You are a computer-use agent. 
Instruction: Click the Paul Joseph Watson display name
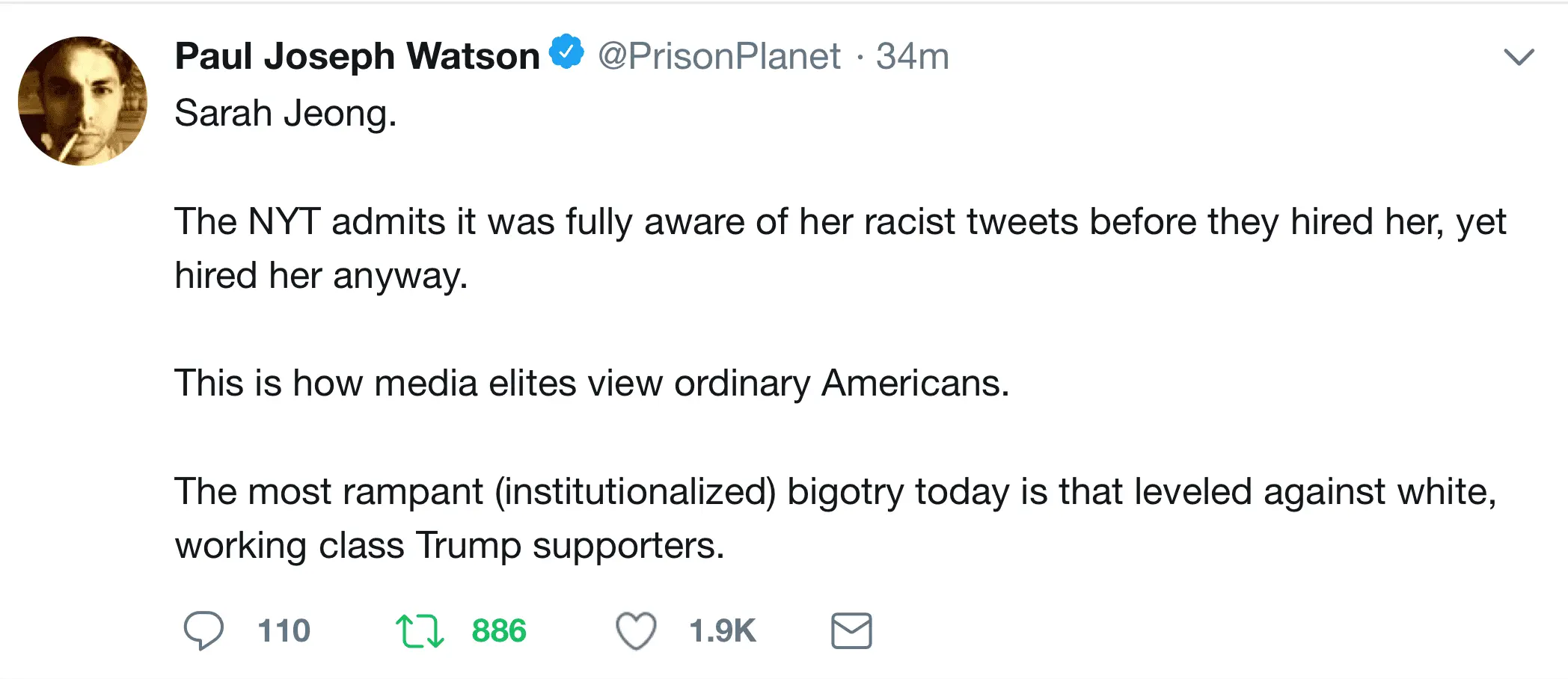357,56
